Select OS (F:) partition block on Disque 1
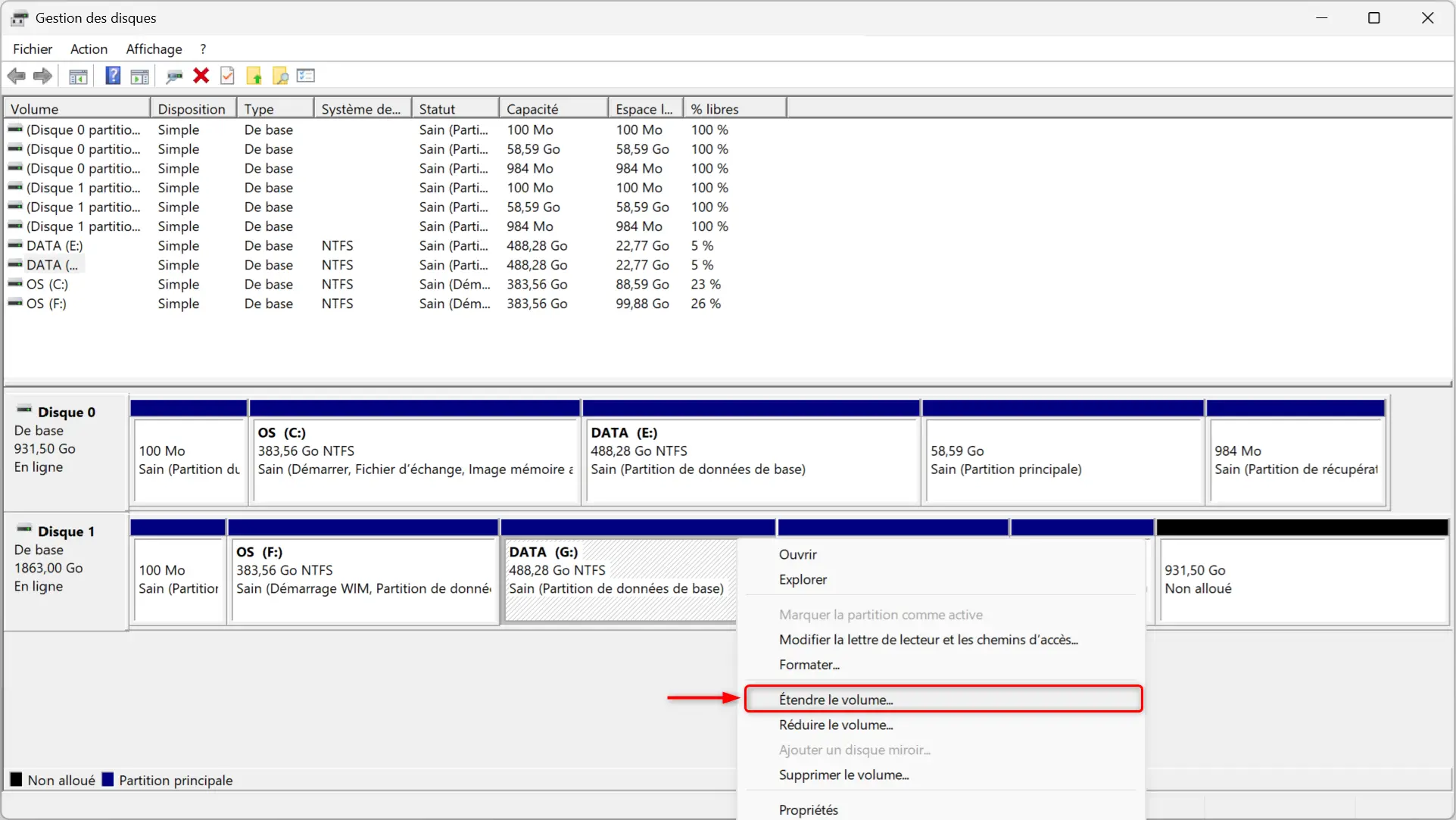This screenshot has height=820, width=1456. click(x=363, y=572)
